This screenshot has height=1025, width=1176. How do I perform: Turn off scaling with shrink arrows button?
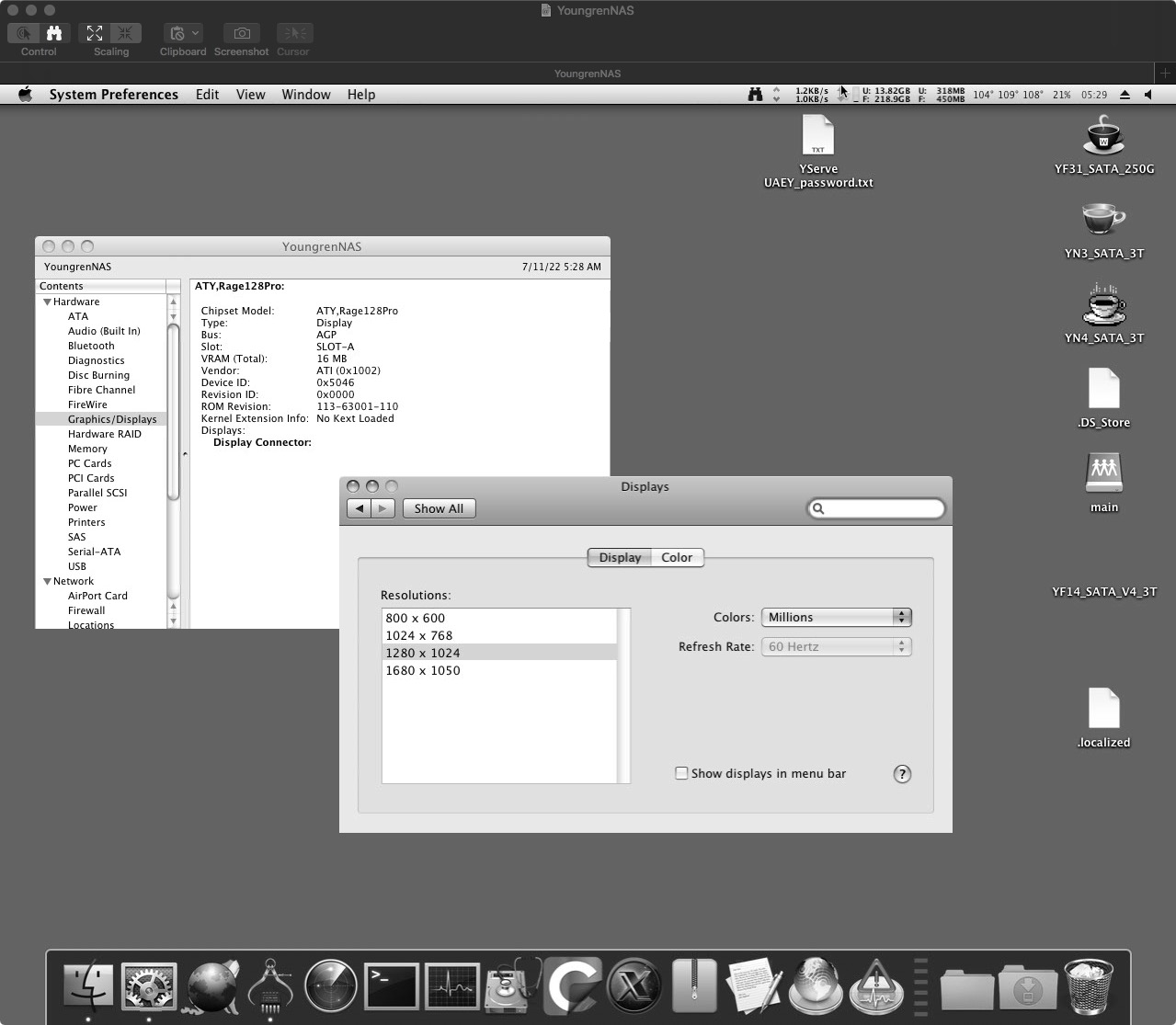click(125, 33)
